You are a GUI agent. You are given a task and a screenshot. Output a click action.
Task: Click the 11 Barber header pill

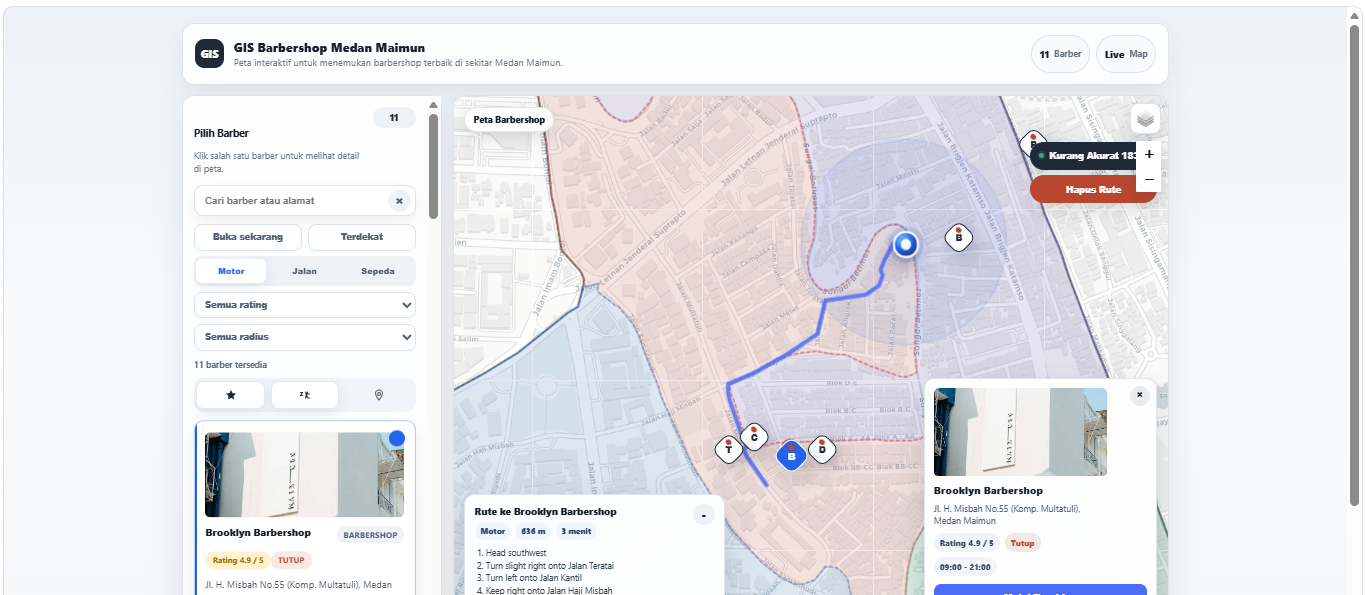pos(1060,54)
